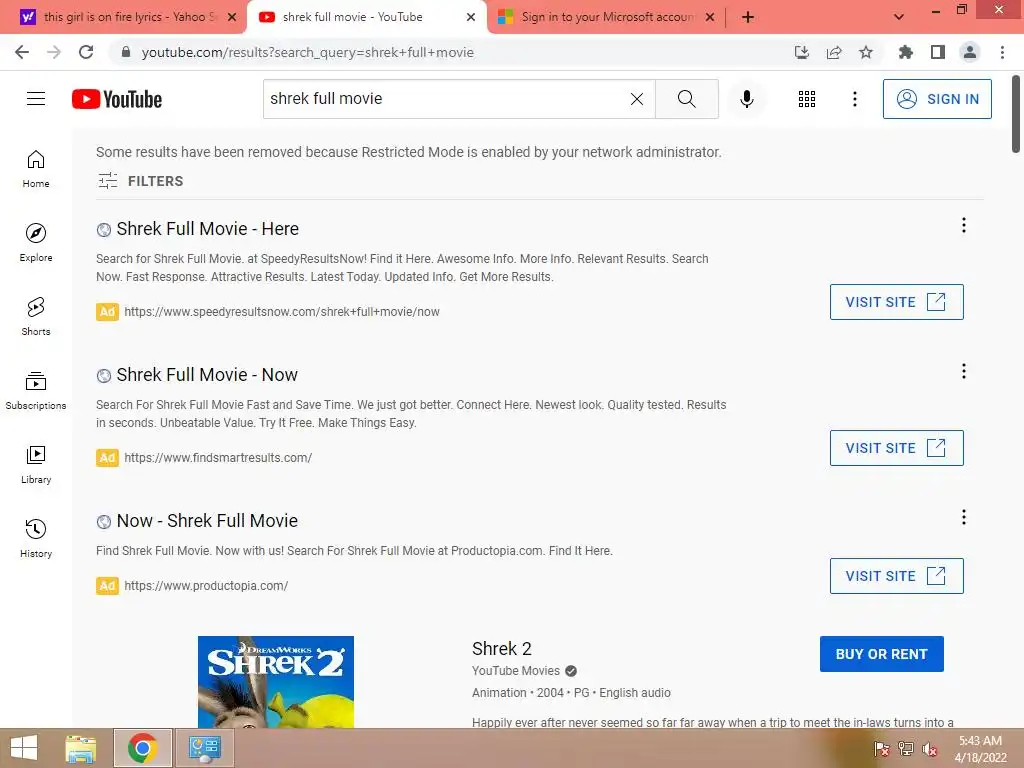Open the Windows Start button

tap(24, 748)
